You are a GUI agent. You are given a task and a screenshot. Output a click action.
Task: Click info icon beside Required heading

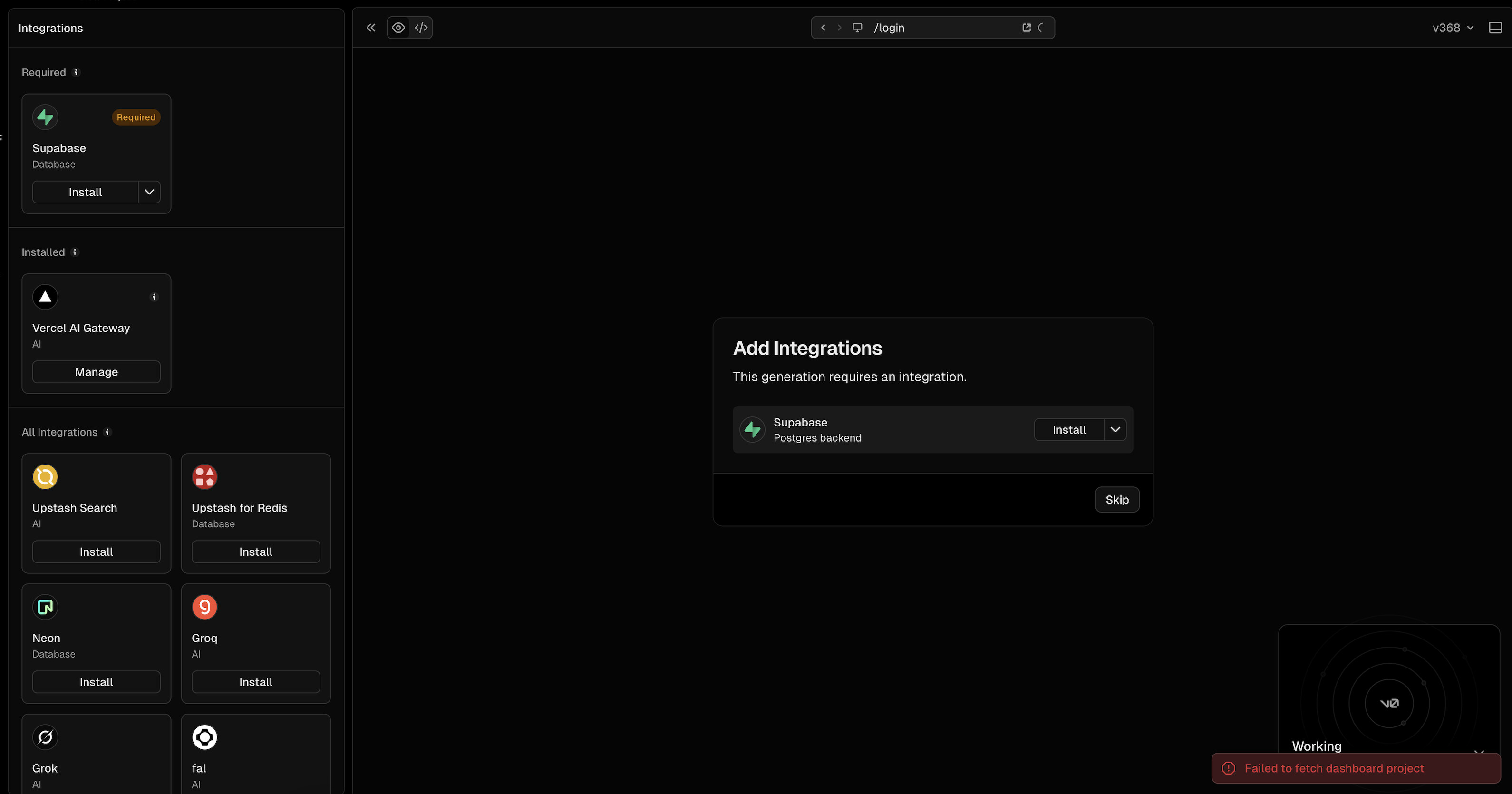pyautogui.click(x=76, y=72)
